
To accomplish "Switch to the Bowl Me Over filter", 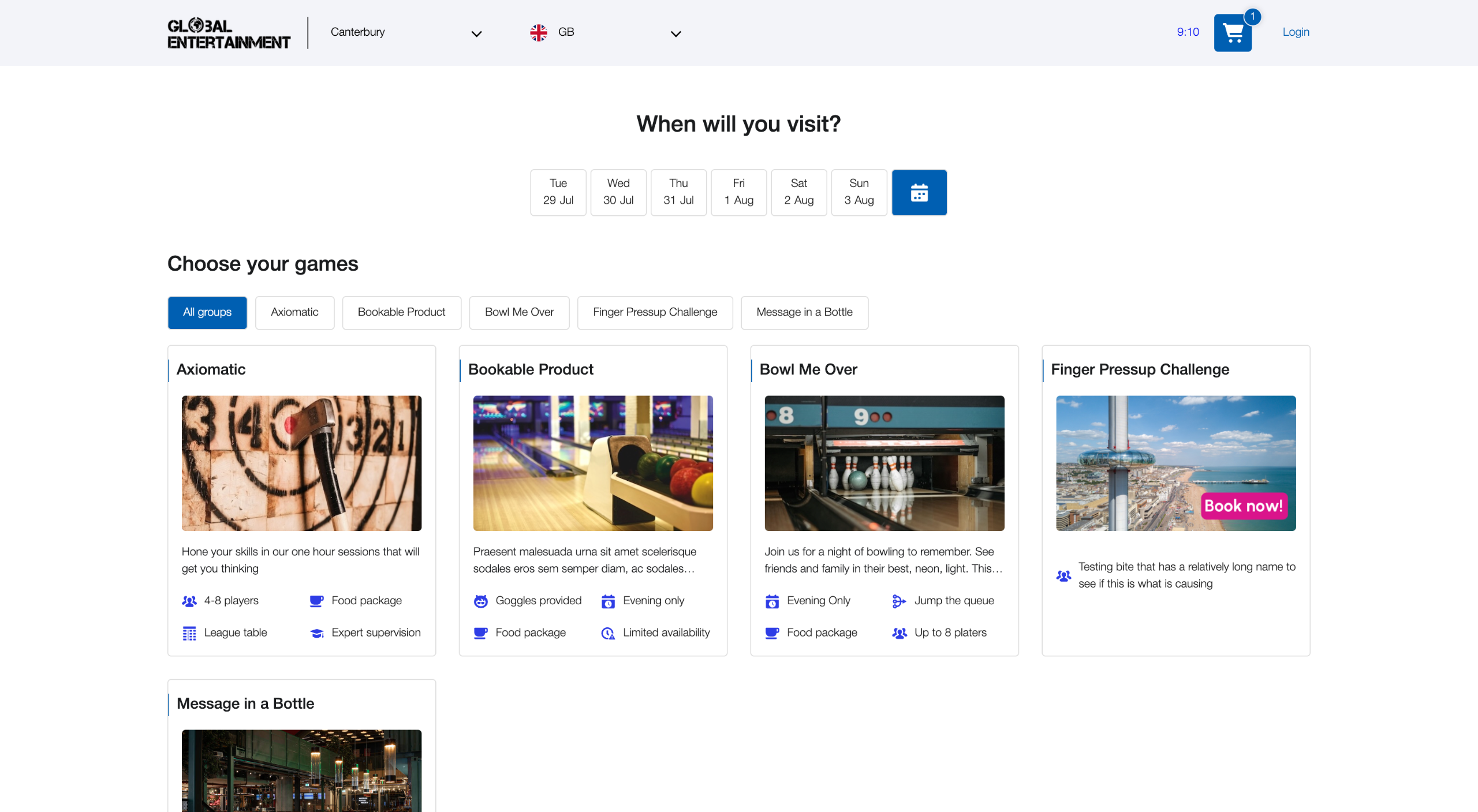I will 518,312.
